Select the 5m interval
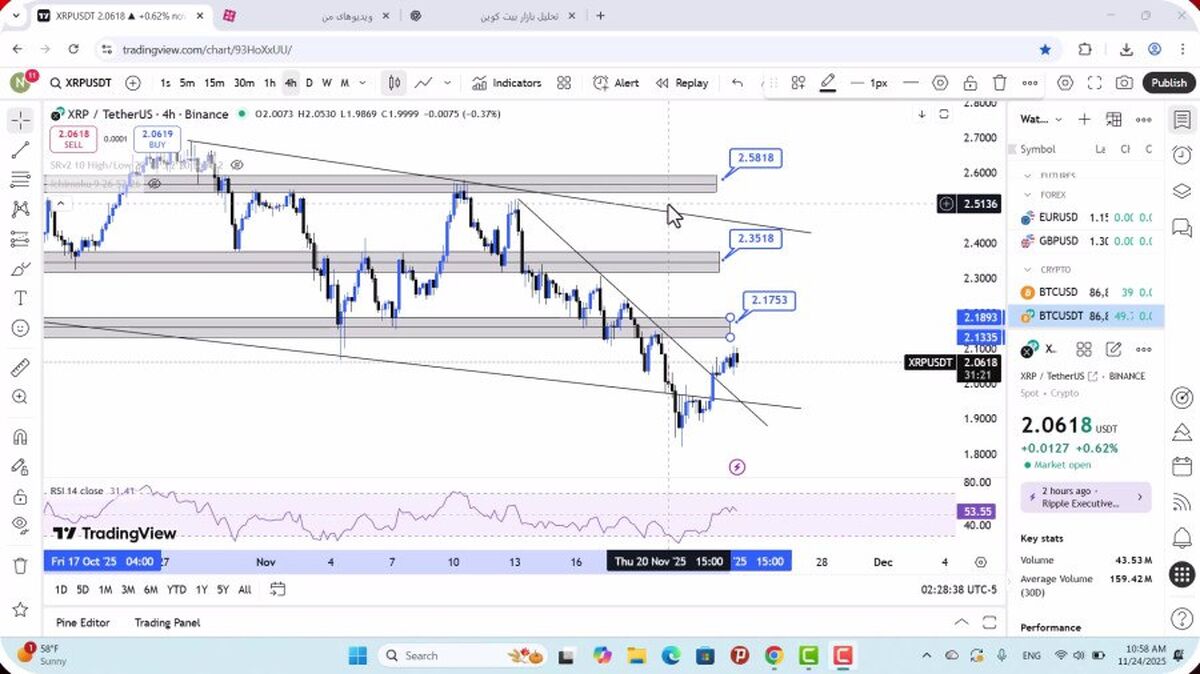 (187, 83)
